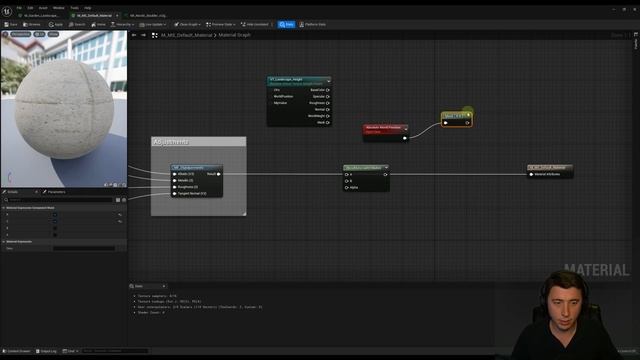
Task: Click the Save toolbar icon
Action: (x=7, y=24)
